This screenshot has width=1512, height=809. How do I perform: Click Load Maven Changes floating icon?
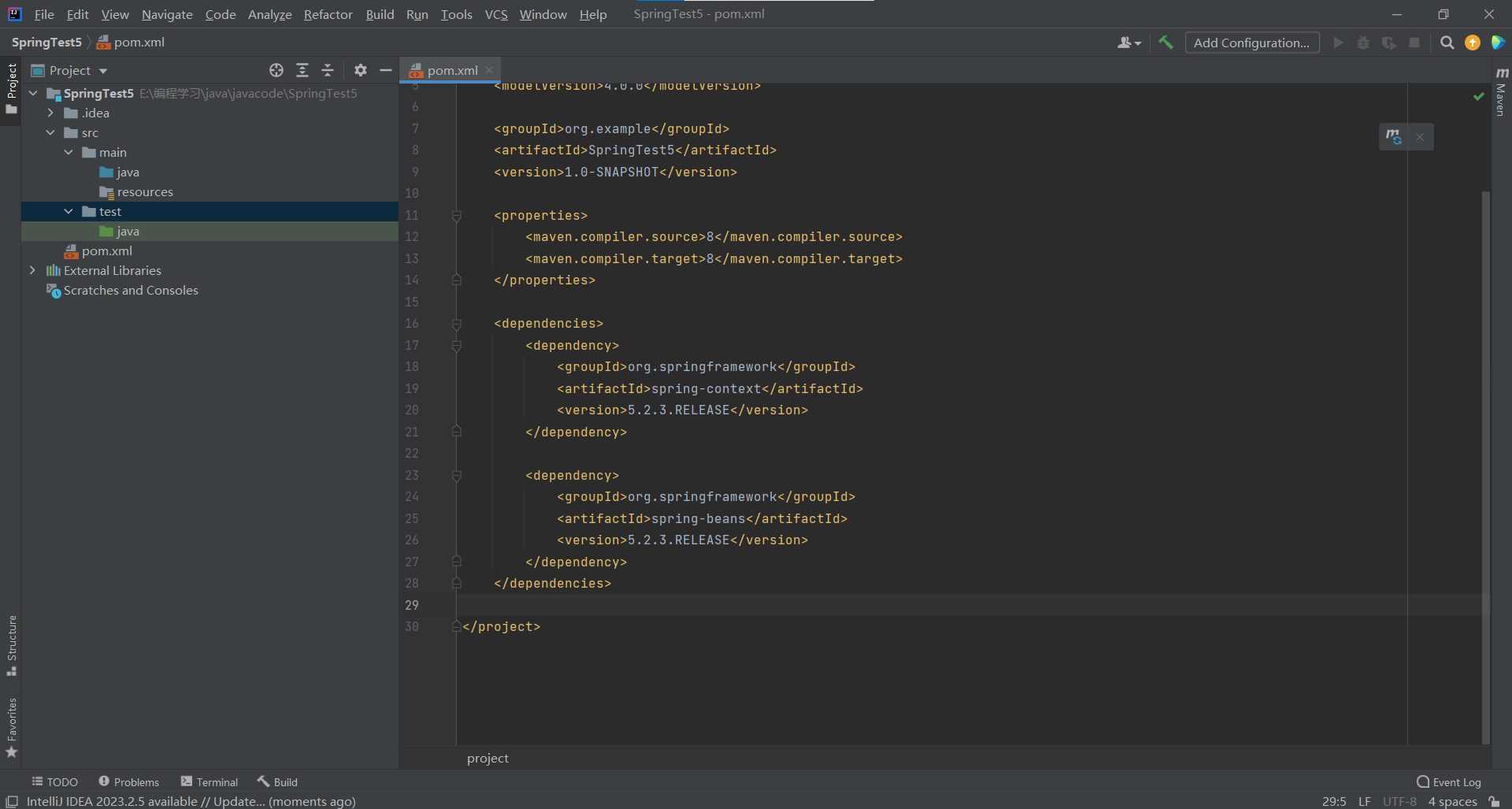1393,136
